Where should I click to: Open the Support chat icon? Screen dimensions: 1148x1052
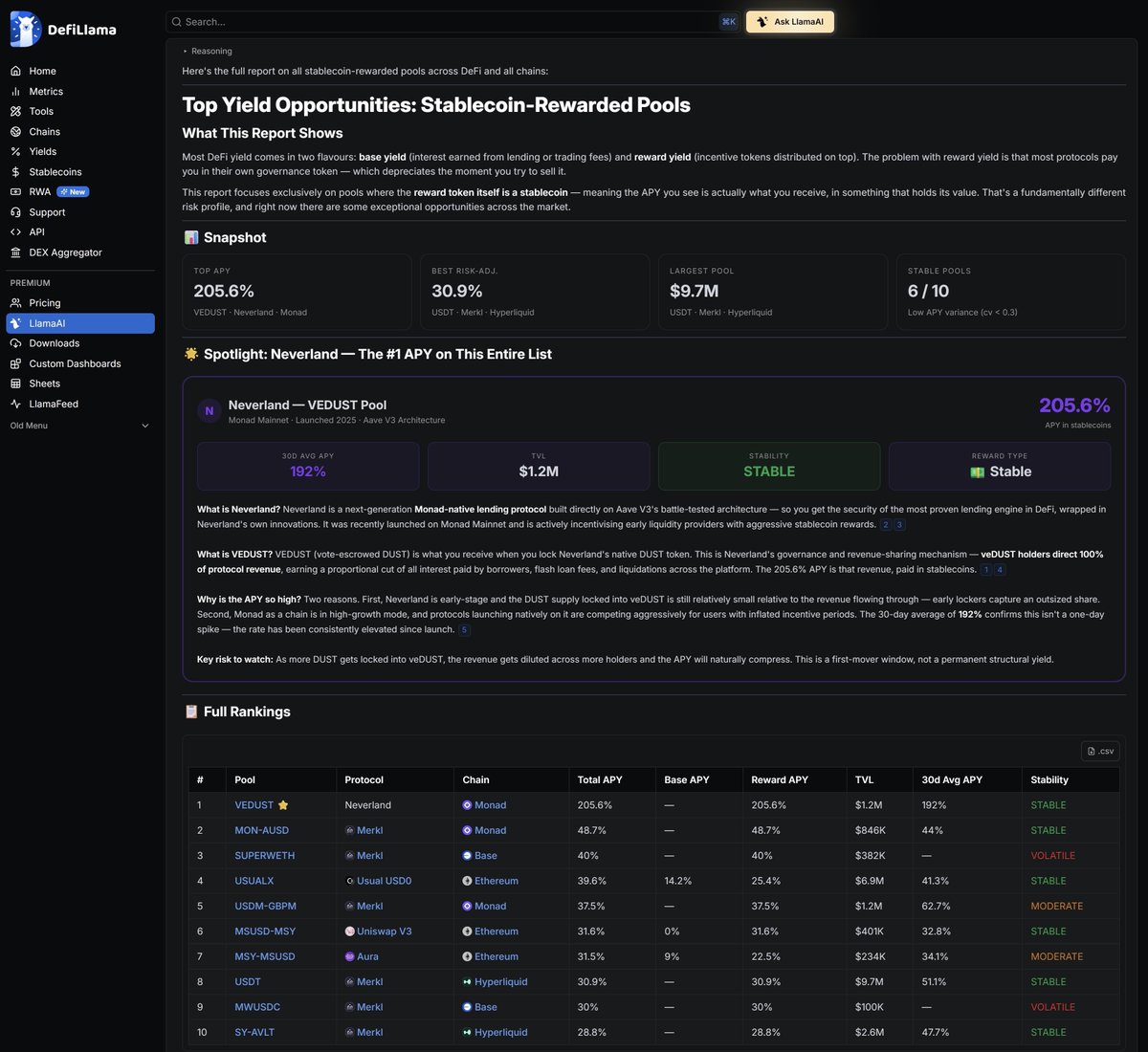click(15, 212)
